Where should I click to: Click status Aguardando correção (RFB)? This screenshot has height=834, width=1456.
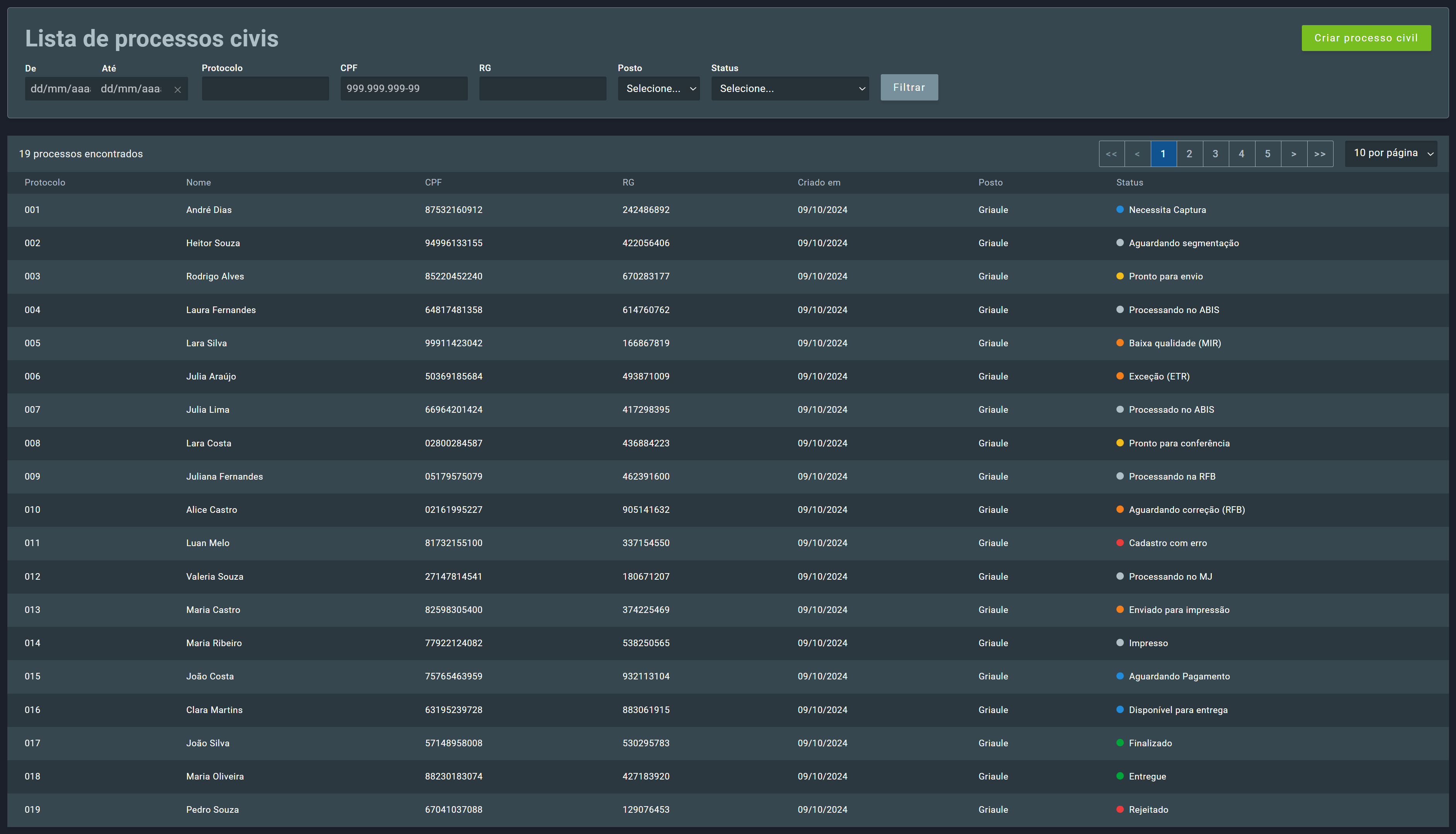click(x=1186, y=510)
